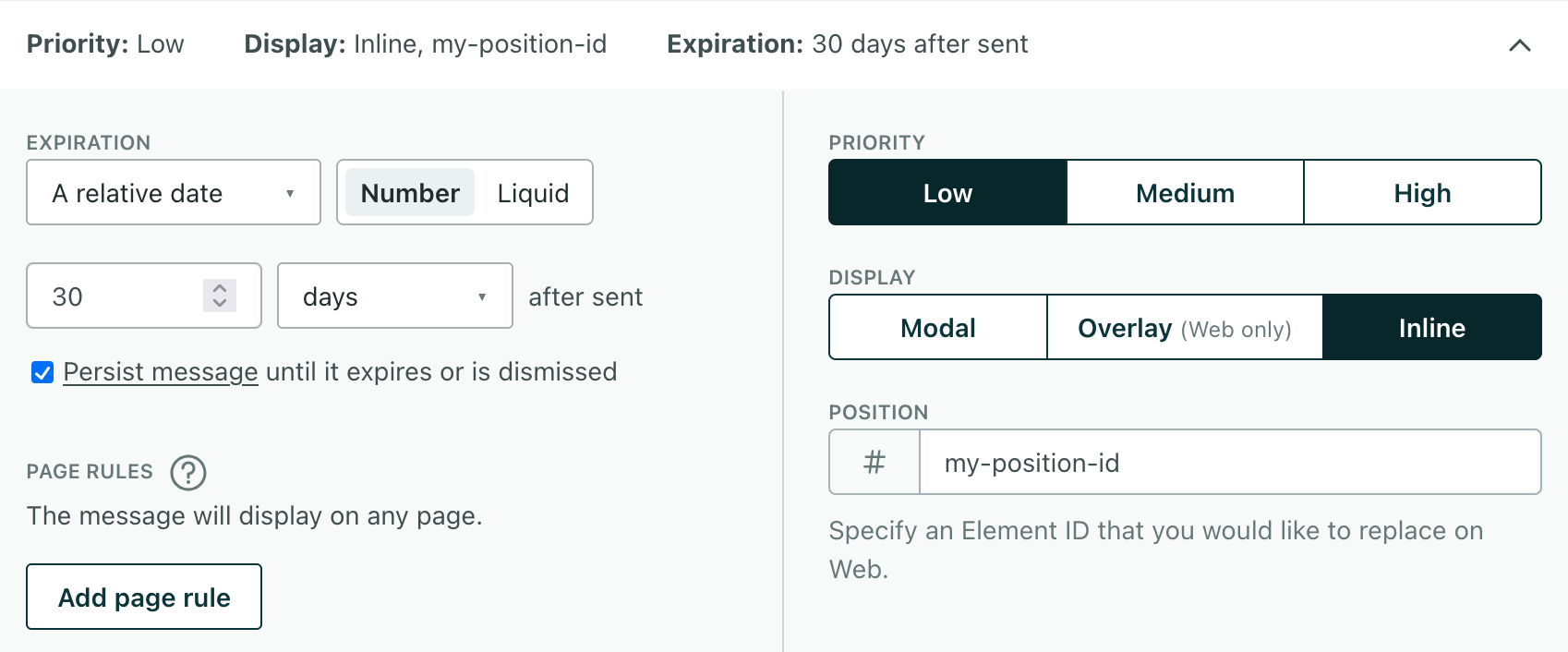Click the Add page rule button

point(144,598)
